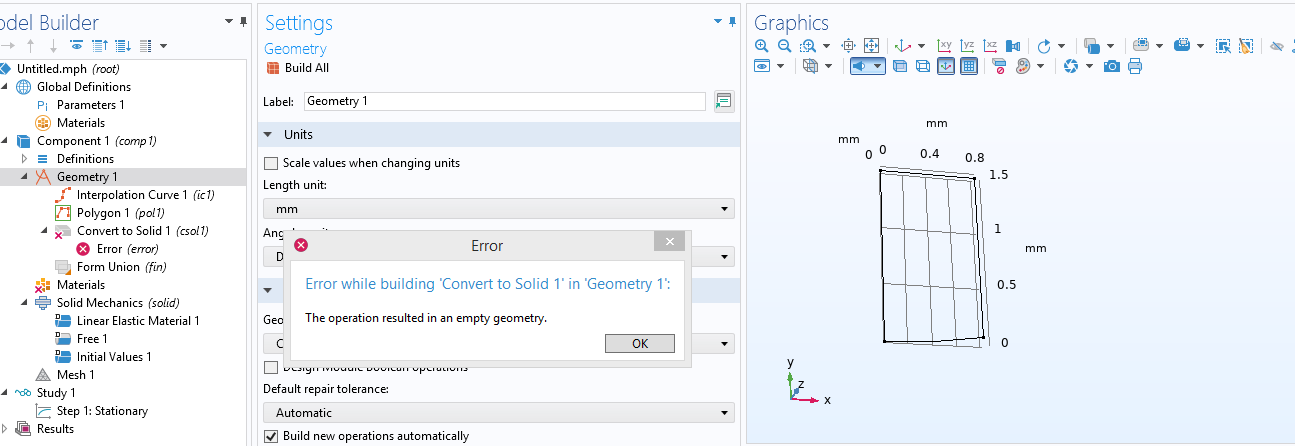
Task: Open the Length unit dropdown
Action: click(498, 209)
